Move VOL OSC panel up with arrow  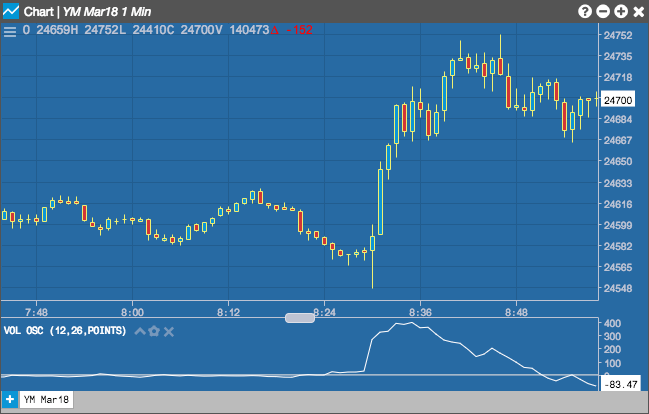click(140, 331)
